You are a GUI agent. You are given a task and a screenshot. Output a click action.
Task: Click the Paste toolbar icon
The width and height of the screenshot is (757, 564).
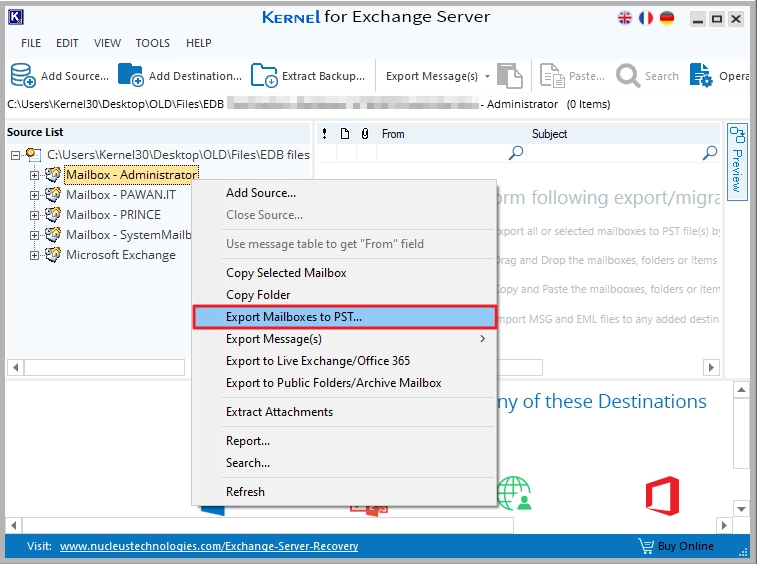point(552,76)
